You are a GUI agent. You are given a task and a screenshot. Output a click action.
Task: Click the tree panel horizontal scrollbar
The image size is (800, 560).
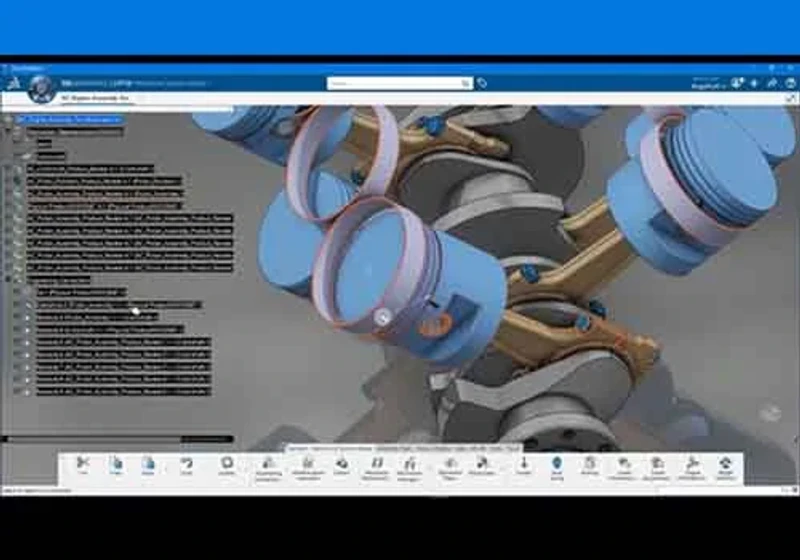[x=117, y=439]
